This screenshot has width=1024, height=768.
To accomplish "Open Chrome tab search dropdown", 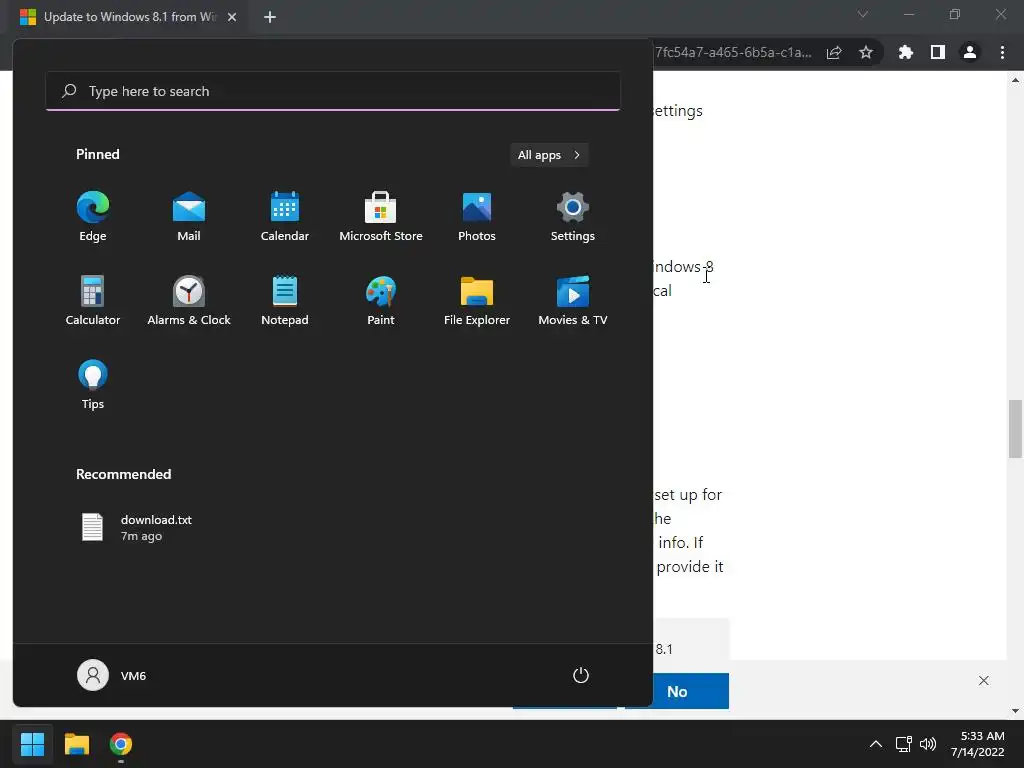I will 863,14.
